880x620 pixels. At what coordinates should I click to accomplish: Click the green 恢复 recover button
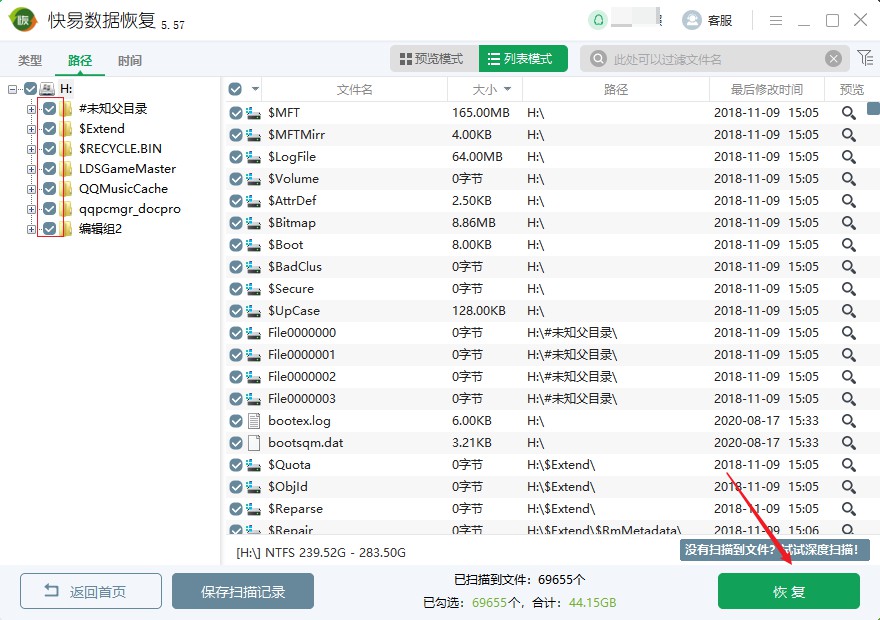coord(788,591)
